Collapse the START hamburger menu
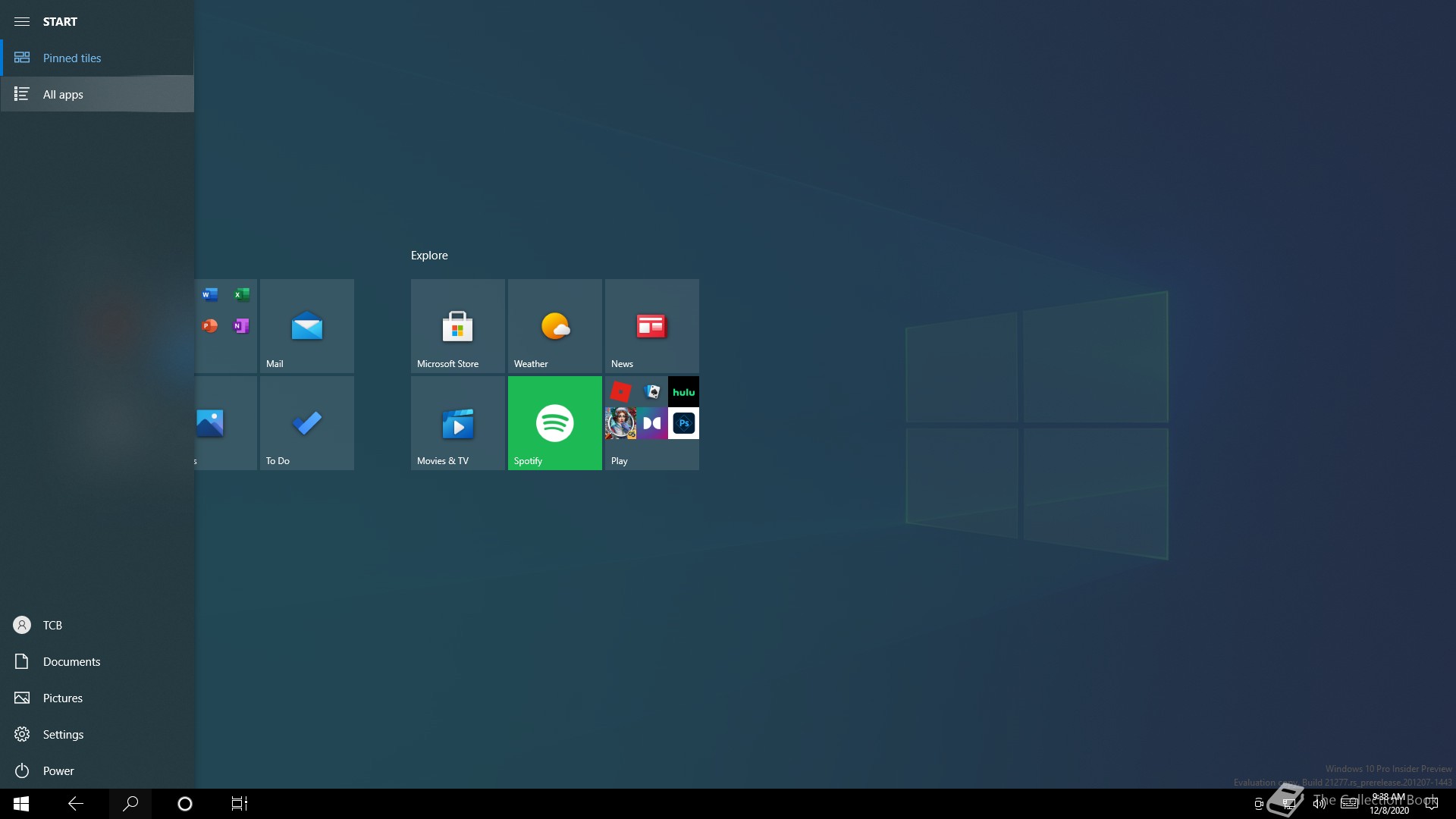The width and height of the screenshot is (1456, 819). 22,21
